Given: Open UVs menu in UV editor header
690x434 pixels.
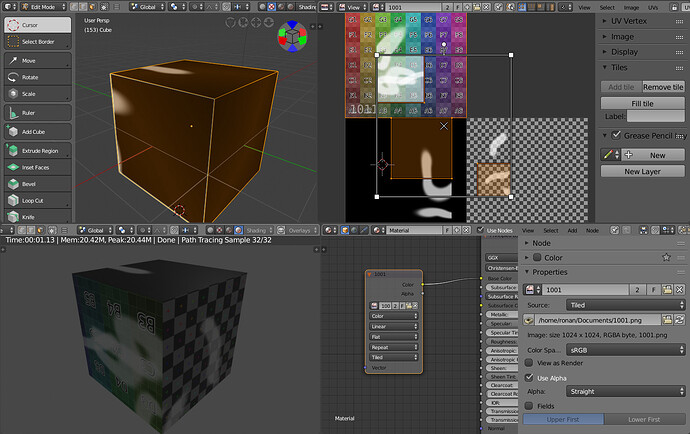Looking at the screenshot, I should click(x=653, y=7).
